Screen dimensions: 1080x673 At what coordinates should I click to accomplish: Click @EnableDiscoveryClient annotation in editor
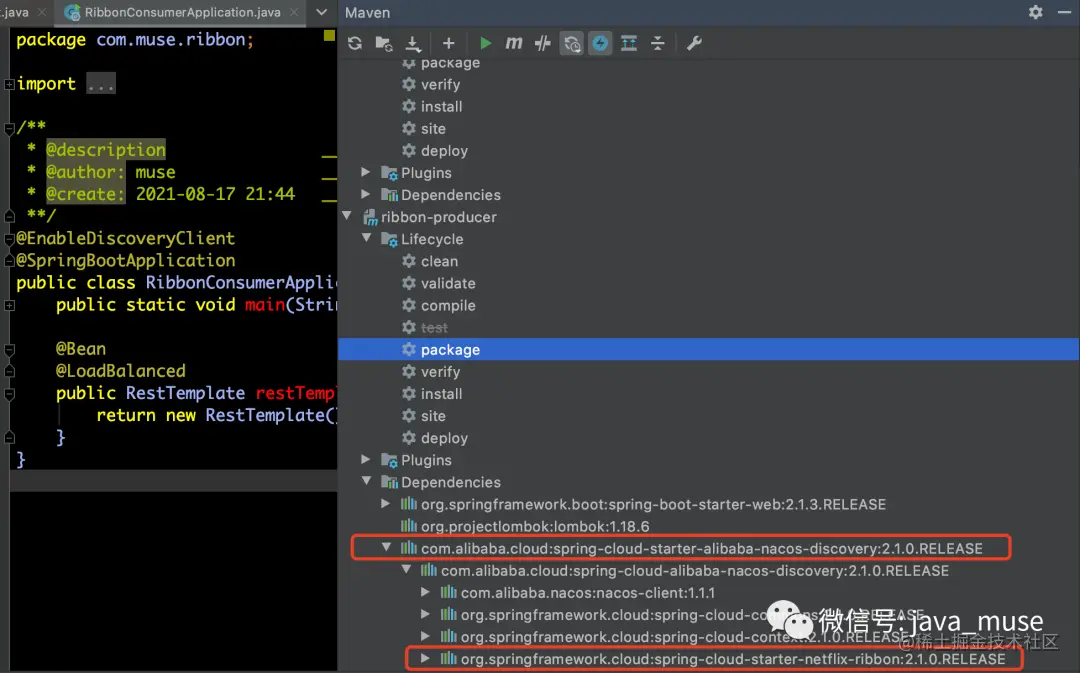click(125, 238)
